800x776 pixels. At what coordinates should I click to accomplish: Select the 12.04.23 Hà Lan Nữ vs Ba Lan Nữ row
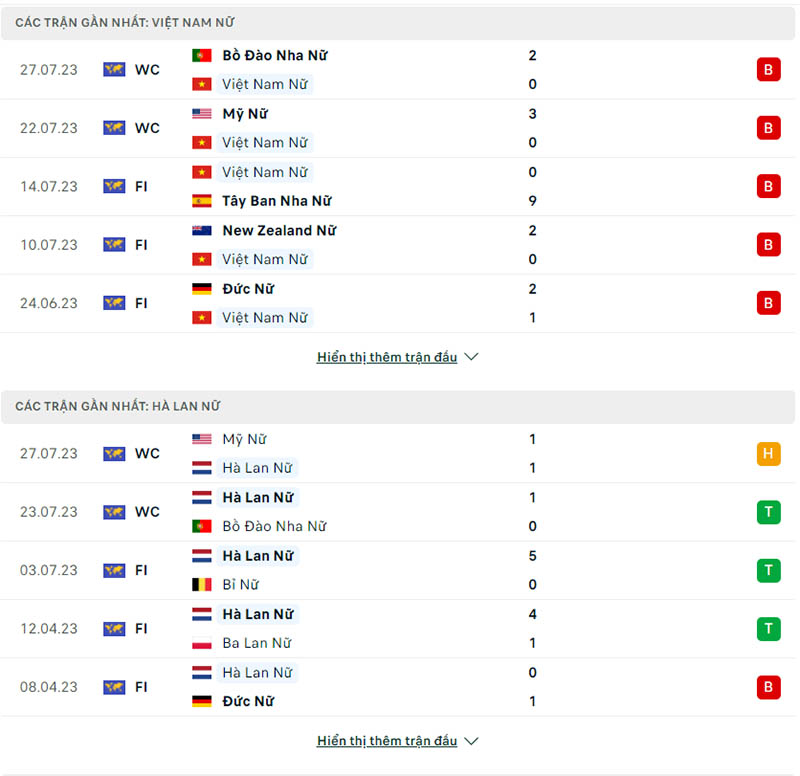[x=400, y=629]
